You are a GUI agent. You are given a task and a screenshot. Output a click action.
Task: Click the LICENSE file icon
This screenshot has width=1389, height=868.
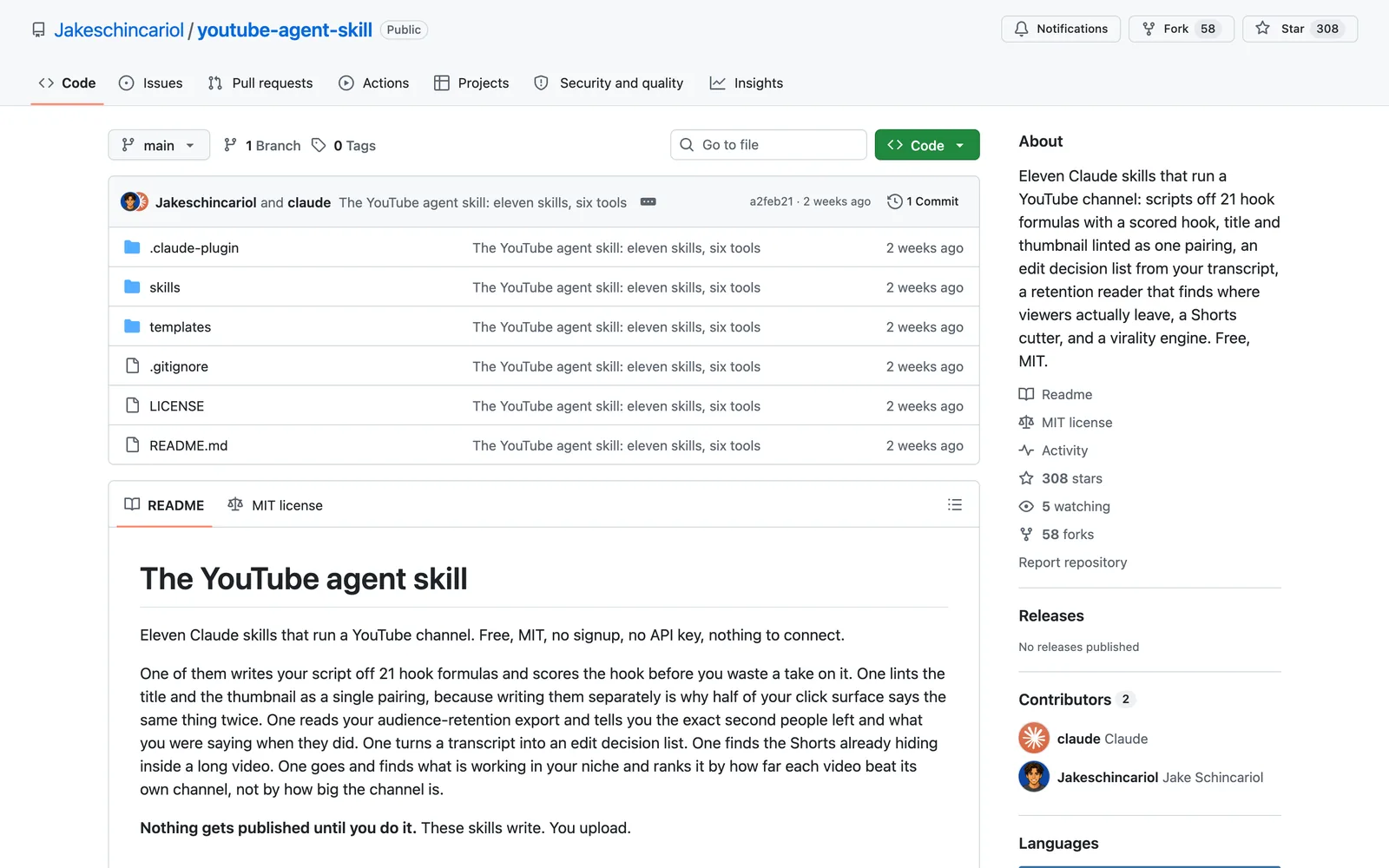pyautogui.click(x=132, y=405)
